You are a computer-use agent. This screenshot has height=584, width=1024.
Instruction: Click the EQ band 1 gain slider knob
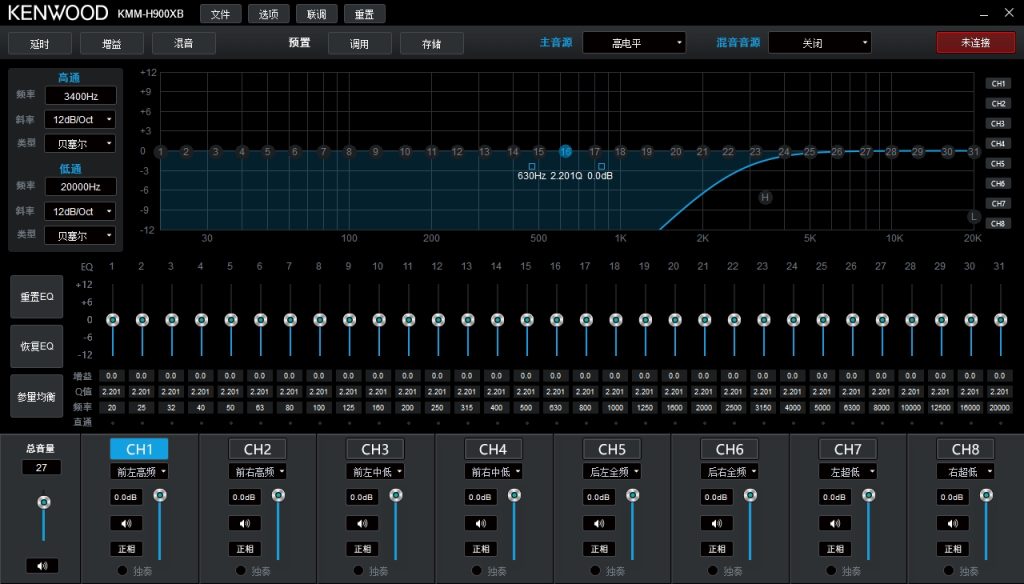(x=112, y=320)
